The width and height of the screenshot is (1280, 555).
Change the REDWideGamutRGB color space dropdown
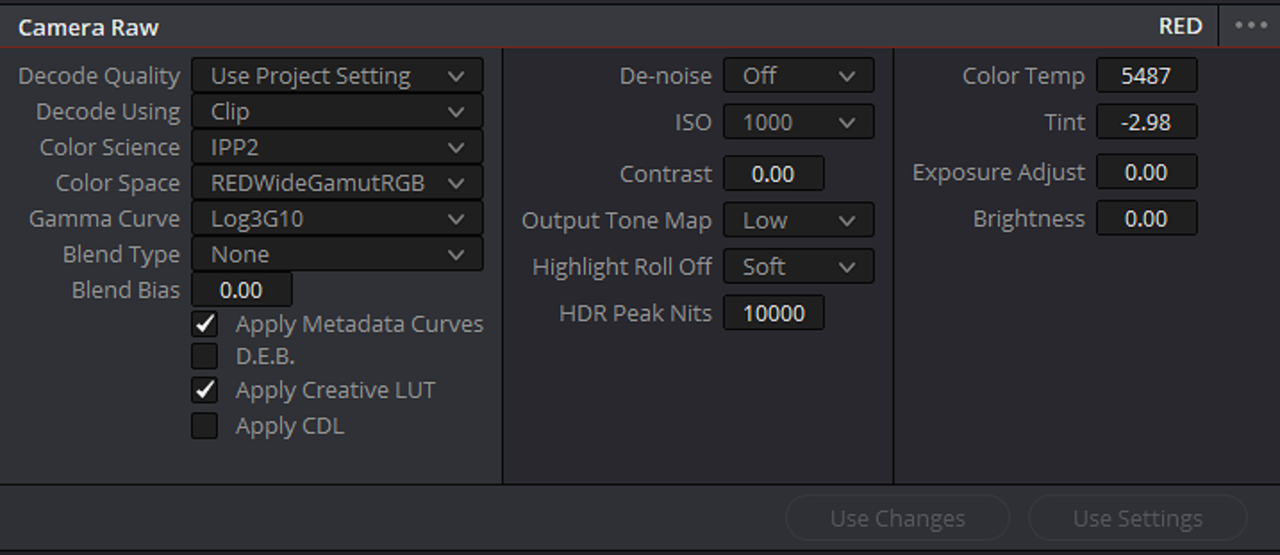coord(337,183)
